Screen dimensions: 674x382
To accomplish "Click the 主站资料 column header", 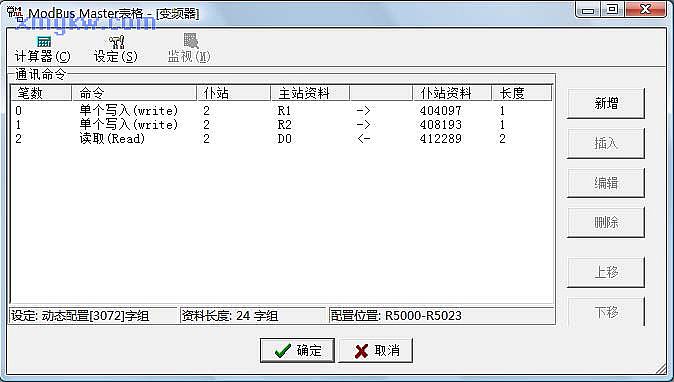I will 310,93.
